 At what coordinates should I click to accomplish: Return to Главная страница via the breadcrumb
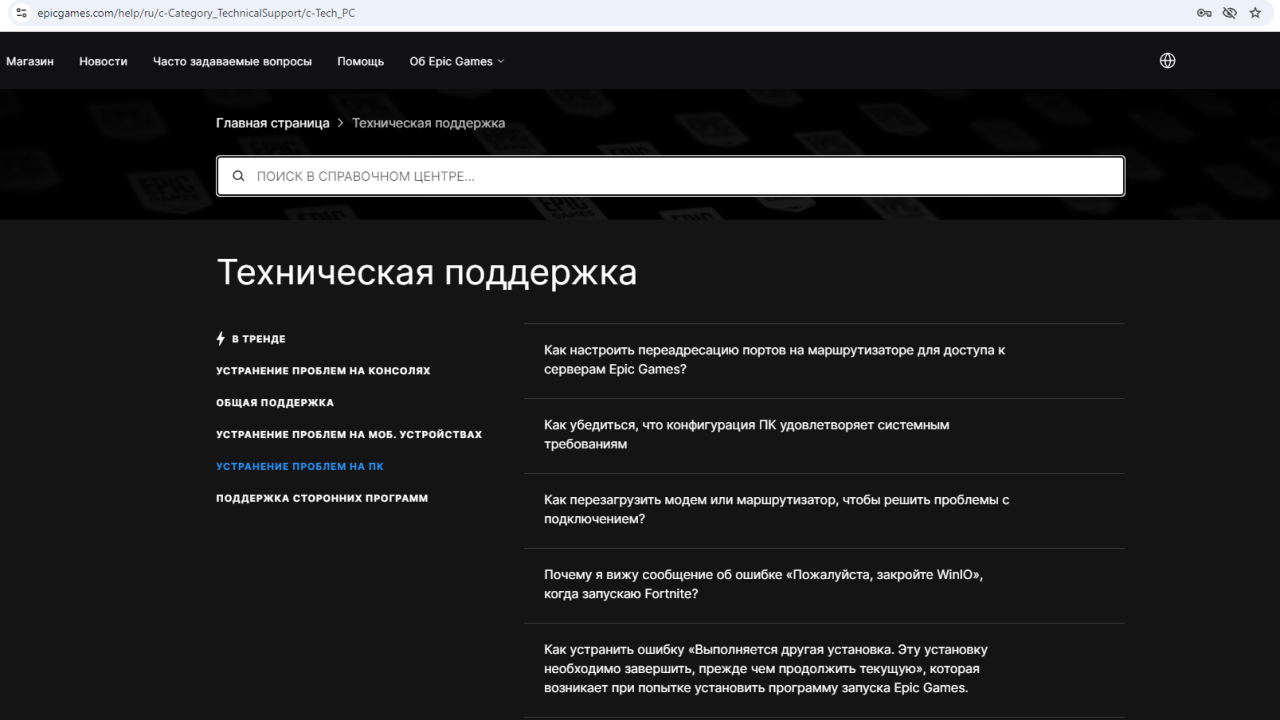coord(273,123)
